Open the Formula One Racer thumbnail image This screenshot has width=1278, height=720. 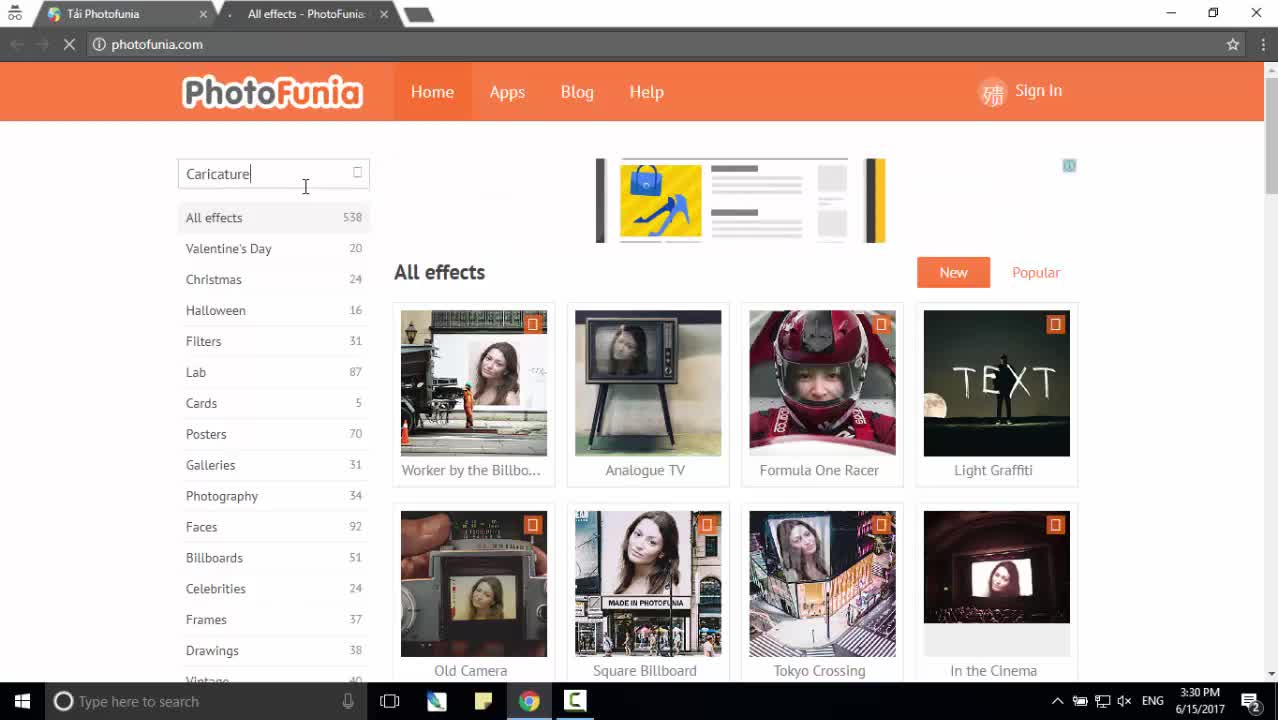[x=822, y=383]
